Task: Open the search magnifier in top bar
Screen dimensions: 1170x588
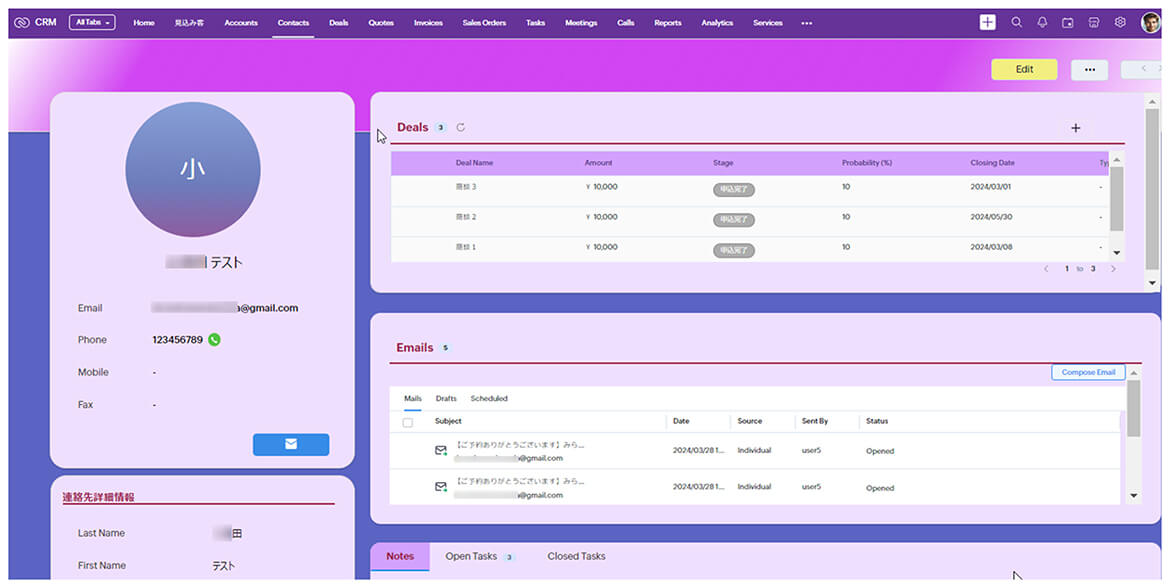Action: click(1016, 22)
